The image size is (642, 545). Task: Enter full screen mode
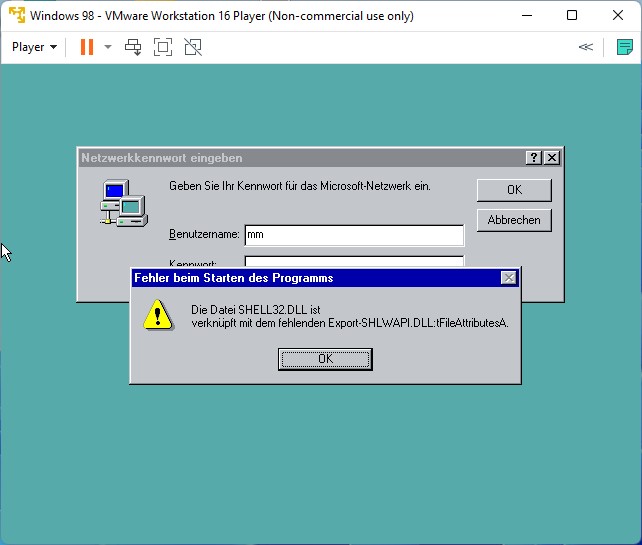163,47
